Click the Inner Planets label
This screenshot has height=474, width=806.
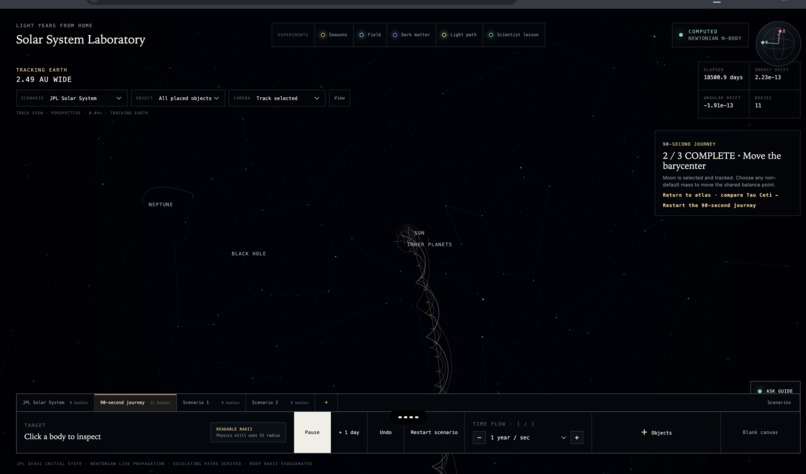point(429,244)
